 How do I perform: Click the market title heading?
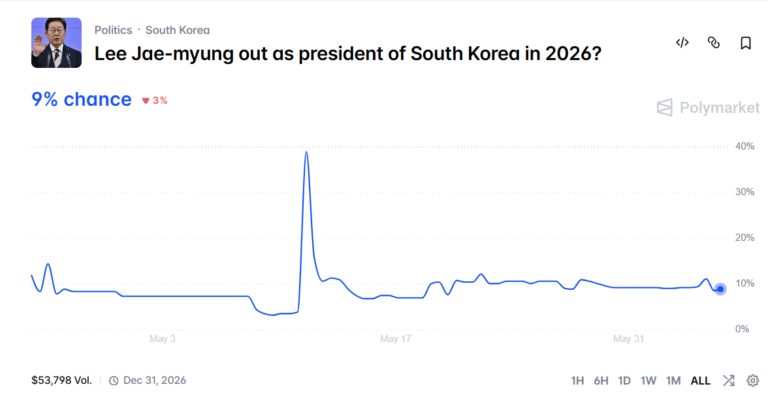tap(348, 54)
